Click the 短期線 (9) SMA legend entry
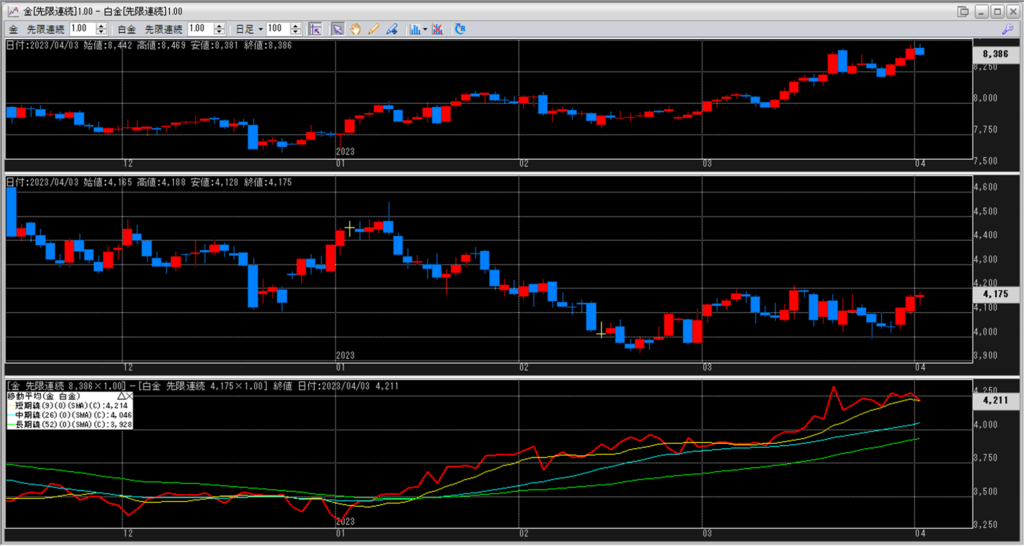The height and width of the screenshot is (546, 1024). point(71,406)
